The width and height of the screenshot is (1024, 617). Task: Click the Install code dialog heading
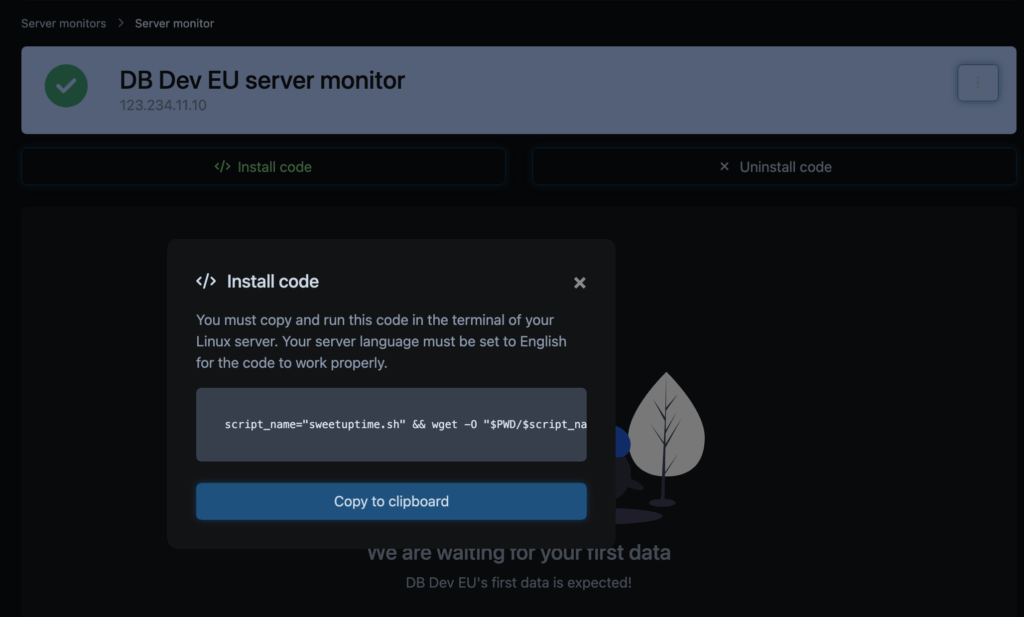click(x=273, y=282)
